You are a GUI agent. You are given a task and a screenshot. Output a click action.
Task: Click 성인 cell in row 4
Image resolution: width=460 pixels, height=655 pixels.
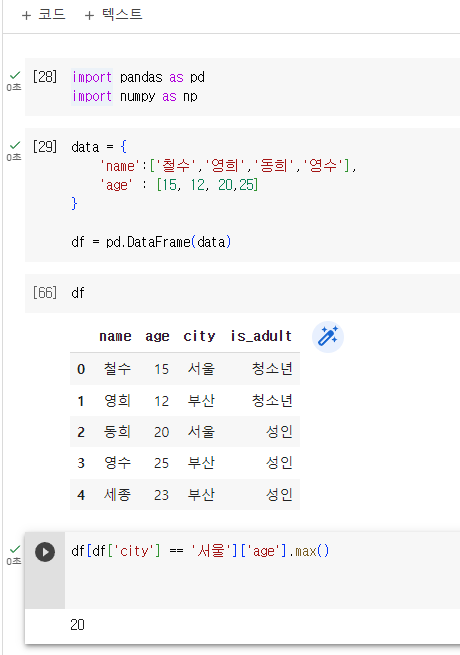pos(279,495)
